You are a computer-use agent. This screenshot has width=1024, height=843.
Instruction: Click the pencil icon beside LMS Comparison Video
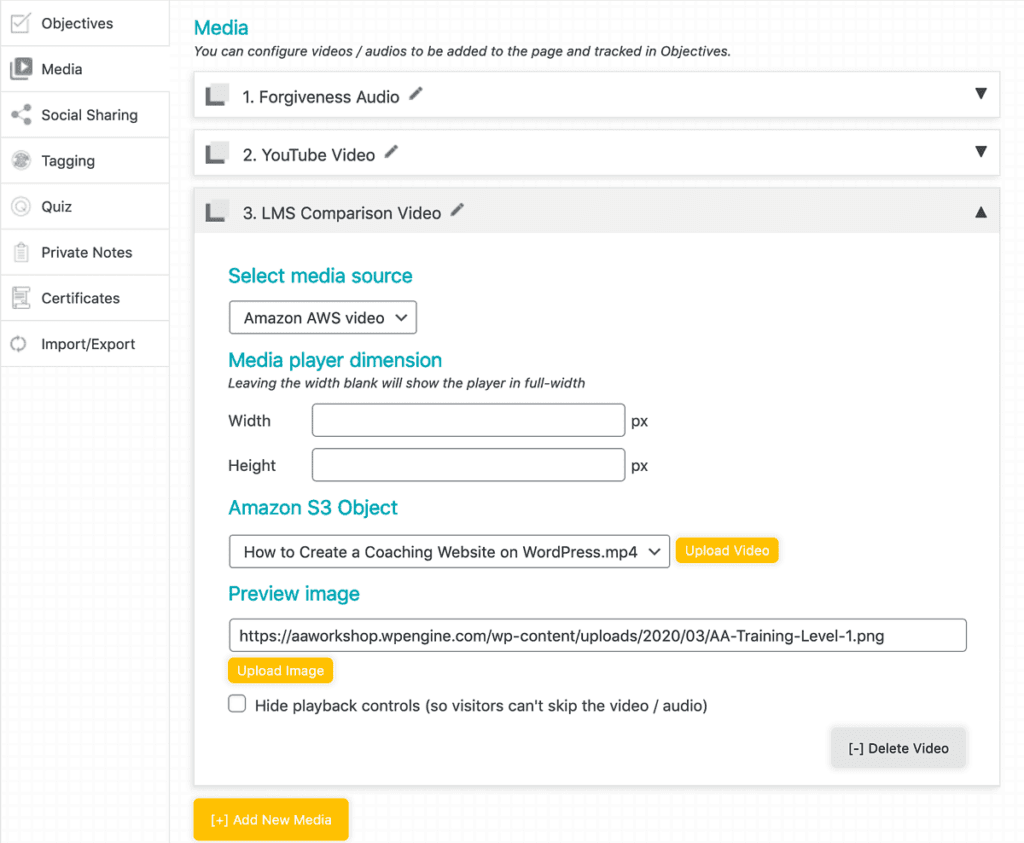click(x=458, y=211)
